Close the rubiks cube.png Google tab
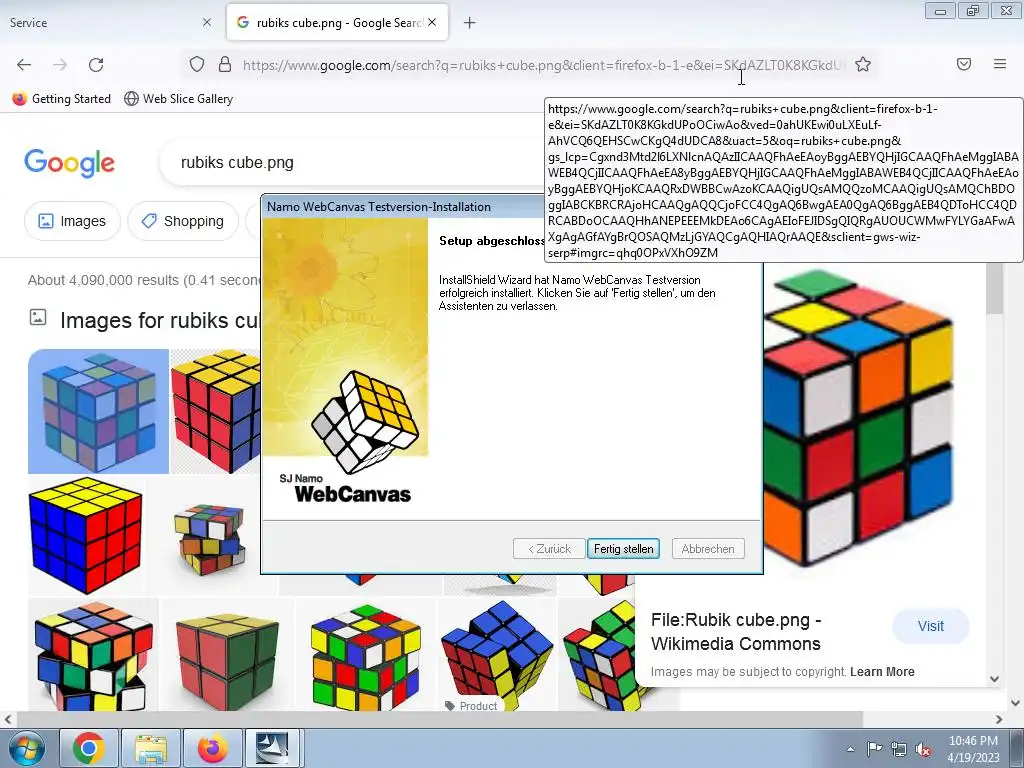This screenshot has width=1024, height=768. 432,22
